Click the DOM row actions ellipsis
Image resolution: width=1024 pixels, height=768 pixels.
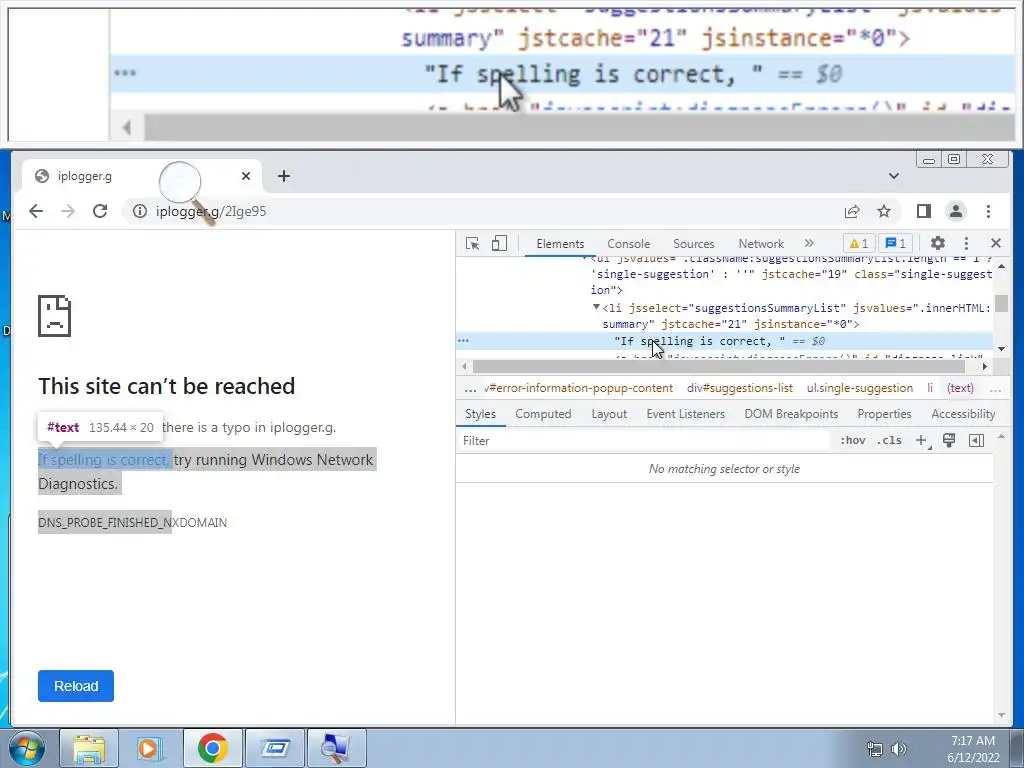463,340
